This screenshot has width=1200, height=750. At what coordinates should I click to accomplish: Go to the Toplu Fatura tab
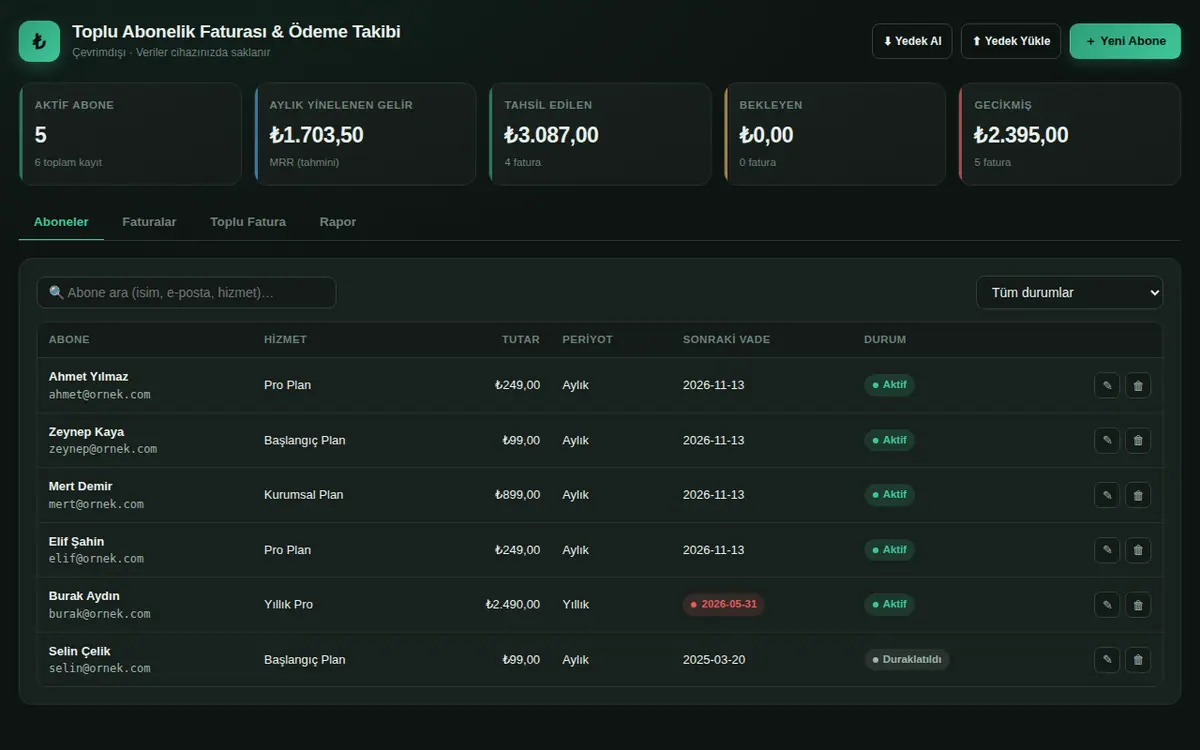click(x=248, y=222)
